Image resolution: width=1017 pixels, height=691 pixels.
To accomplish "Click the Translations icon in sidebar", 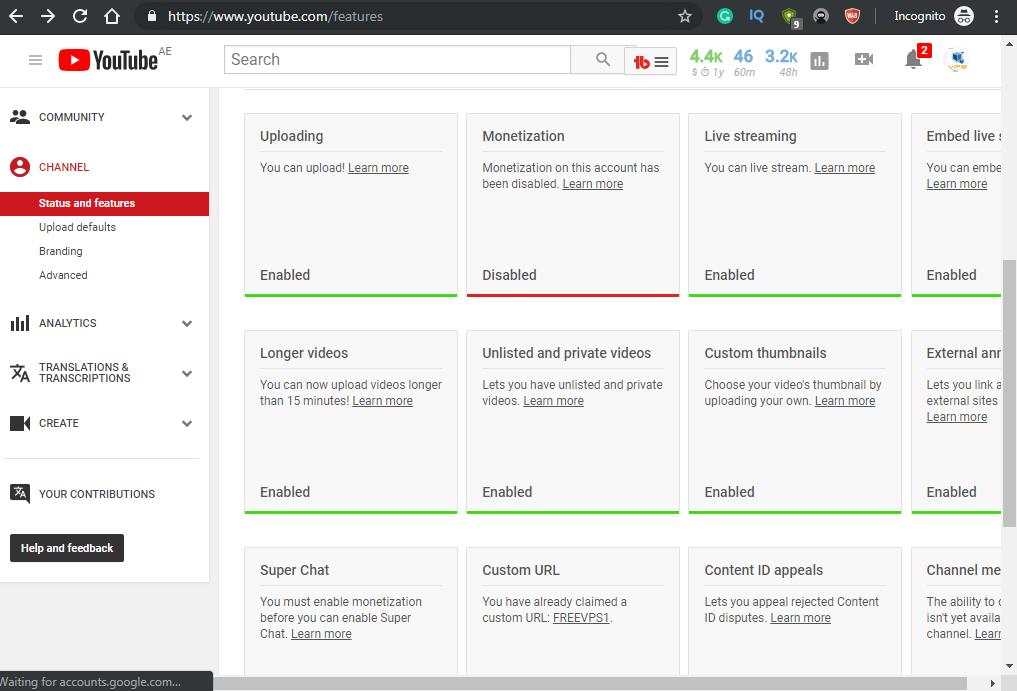I will click(x=20, y=373).
